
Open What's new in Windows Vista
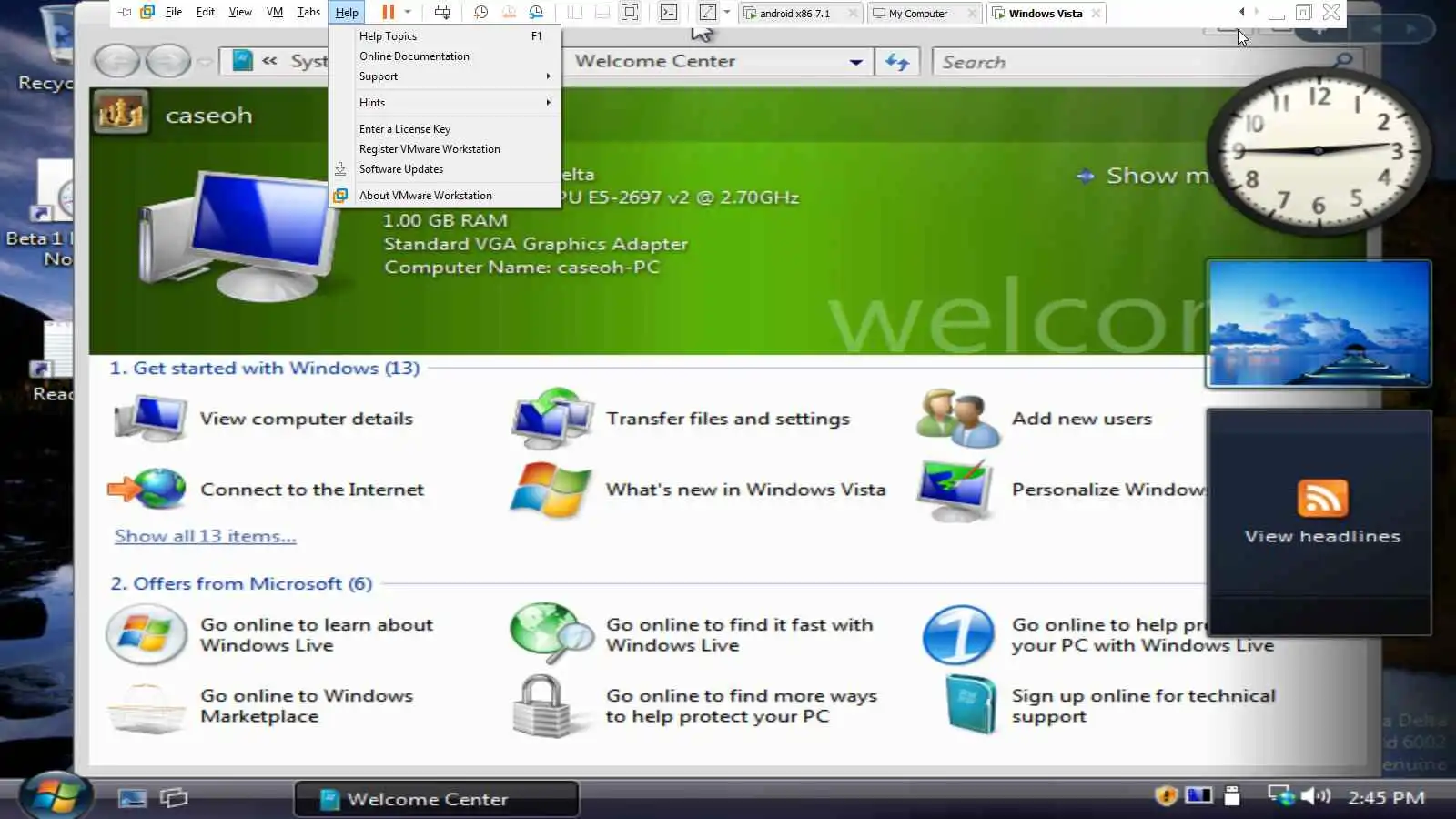click(746, 490)
